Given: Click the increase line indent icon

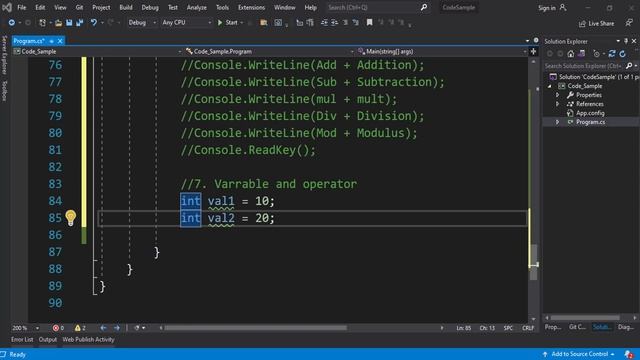Looking at the screenshot, I should [334, 23].
